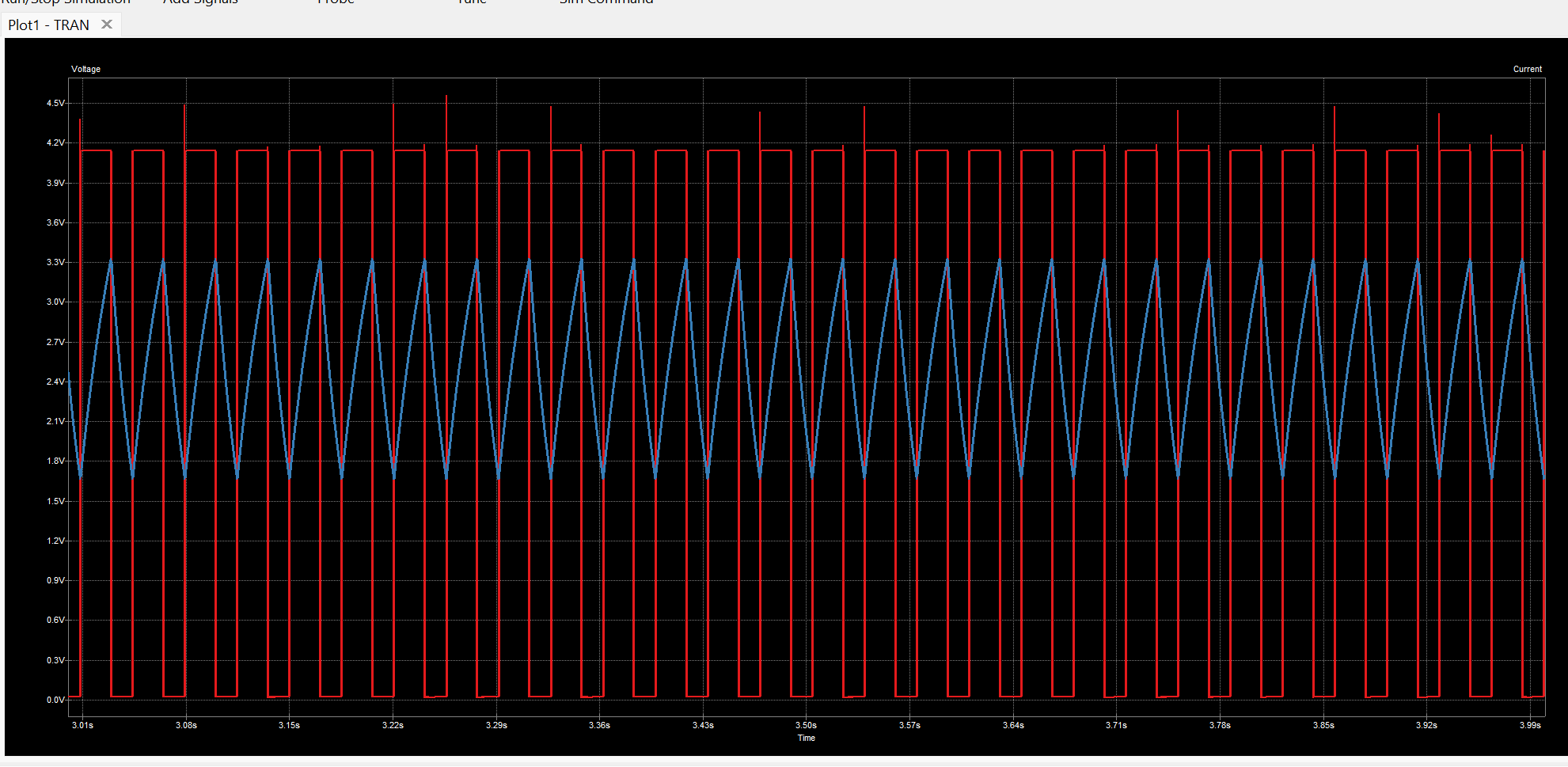Click the 4.2V axis label
This screenshot has width=1568, height=767.
click(55, 142)
